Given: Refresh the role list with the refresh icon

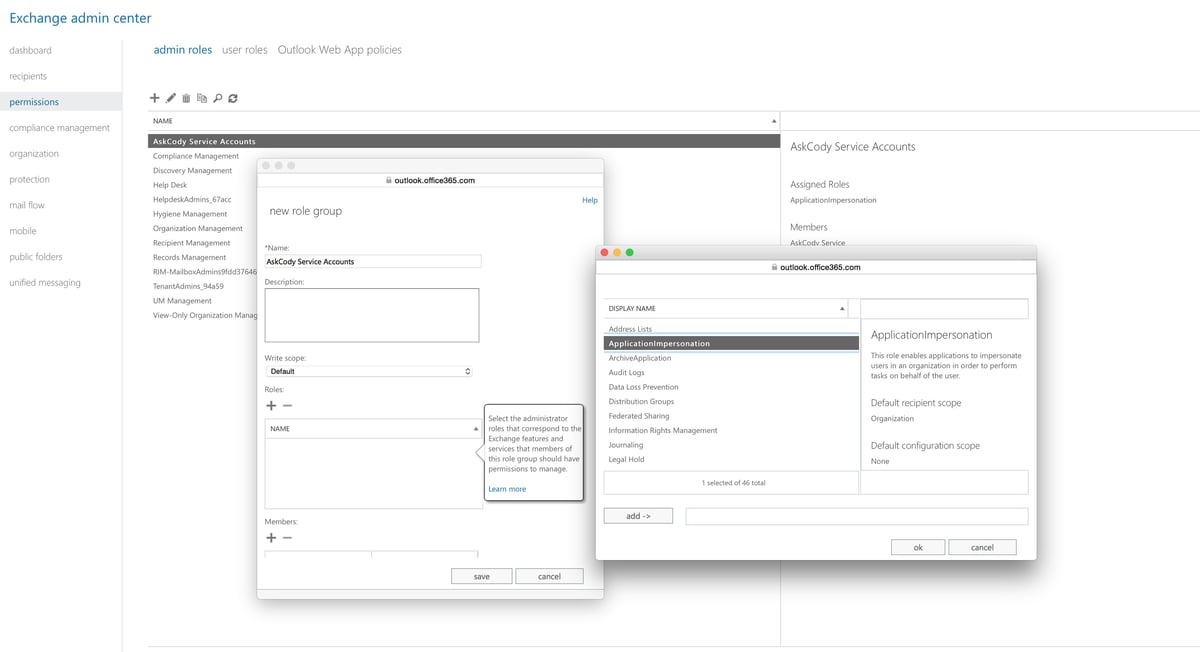Looking at the screenshot, I should (x=233, y=98).
